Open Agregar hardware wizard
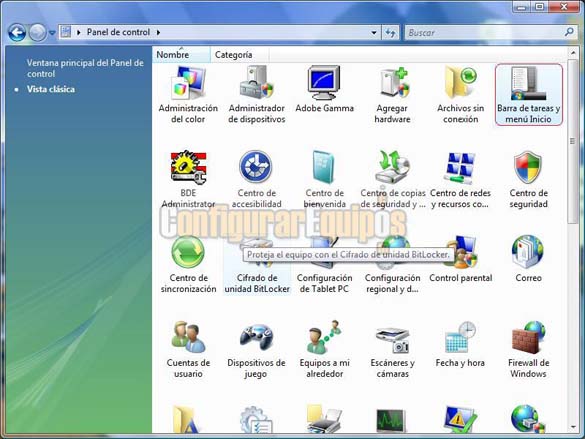This screenshot has width=585, height=439. click(x=392, y=95)
